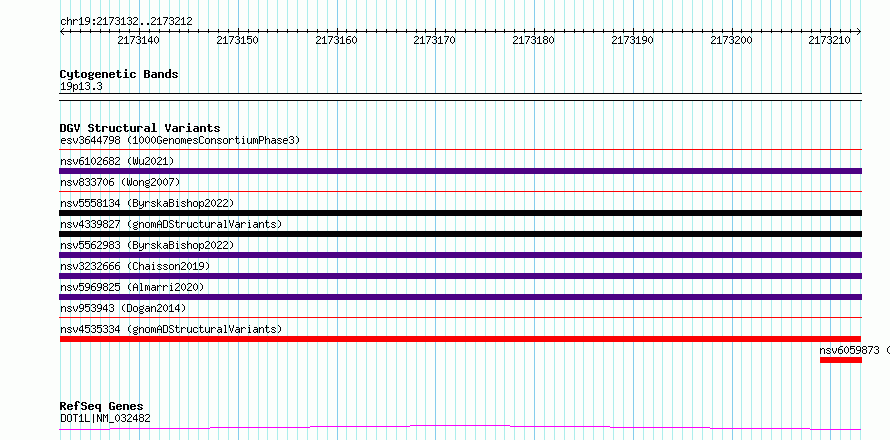The width and height of the screenshot is (890, 440).
Task: Click the left arrowhead of the coordinate ruler
Action: tap(62, 32)
